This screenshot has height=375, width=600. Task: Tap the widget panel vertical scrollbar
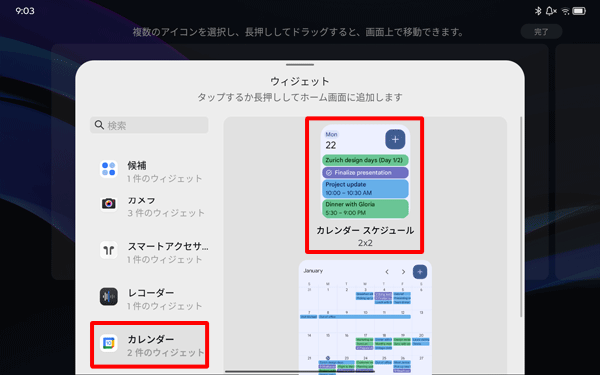pos(521,216)
